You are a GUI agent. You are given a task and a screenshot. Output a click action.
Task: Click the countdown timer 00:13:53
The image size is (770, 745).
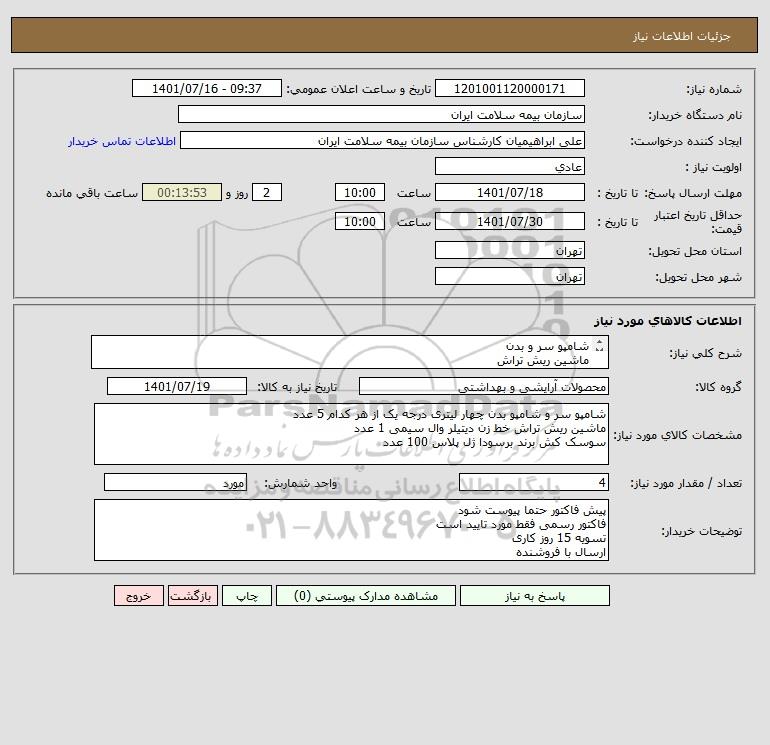point(182,193)
